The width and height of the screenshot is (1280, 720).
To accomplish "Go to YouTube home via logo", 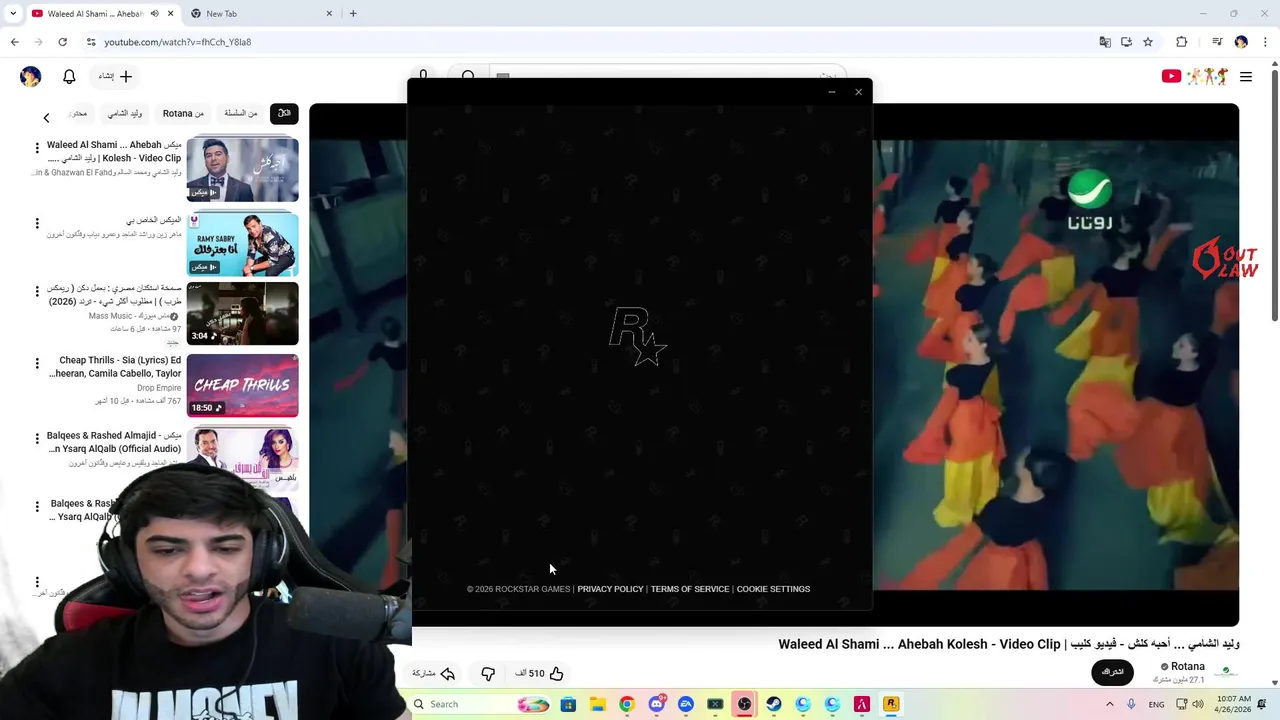I will pyautogui.click(x=1195, y=76).
